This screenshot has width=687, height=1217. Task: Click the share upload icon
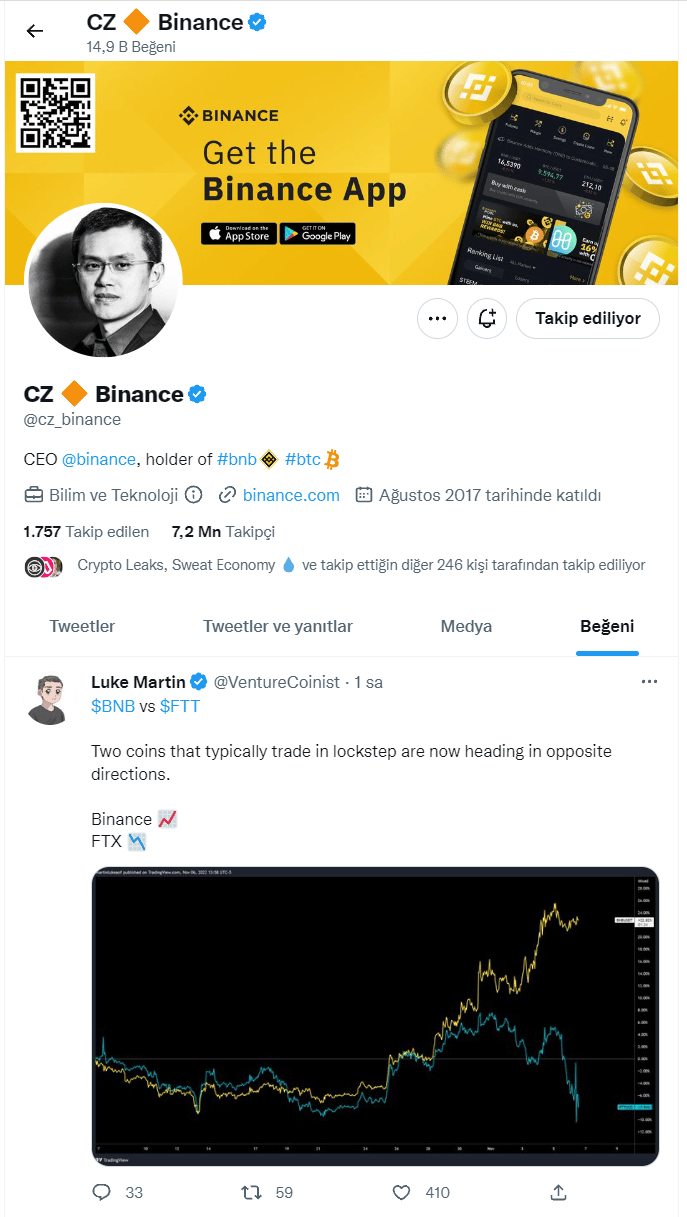pyautogui.click(x=559, y=1192)
